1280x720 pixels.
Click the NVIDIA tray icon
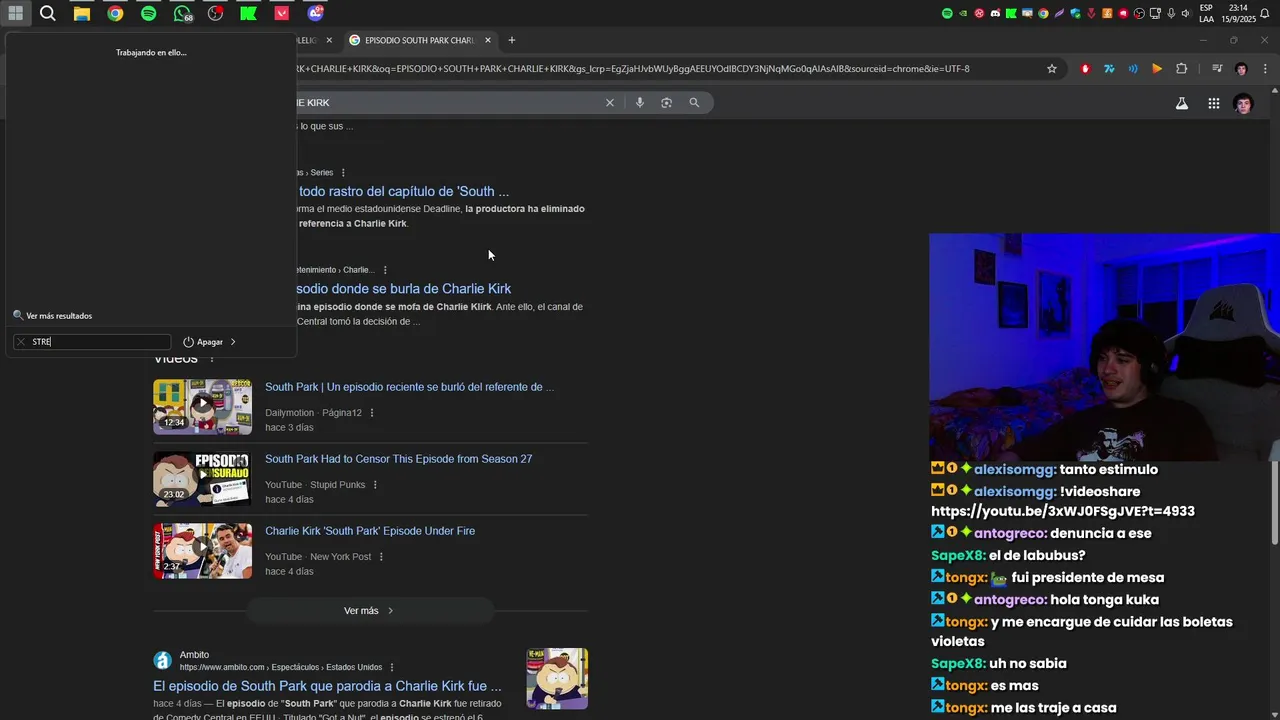pyautogui.click(x=963, y=13)
